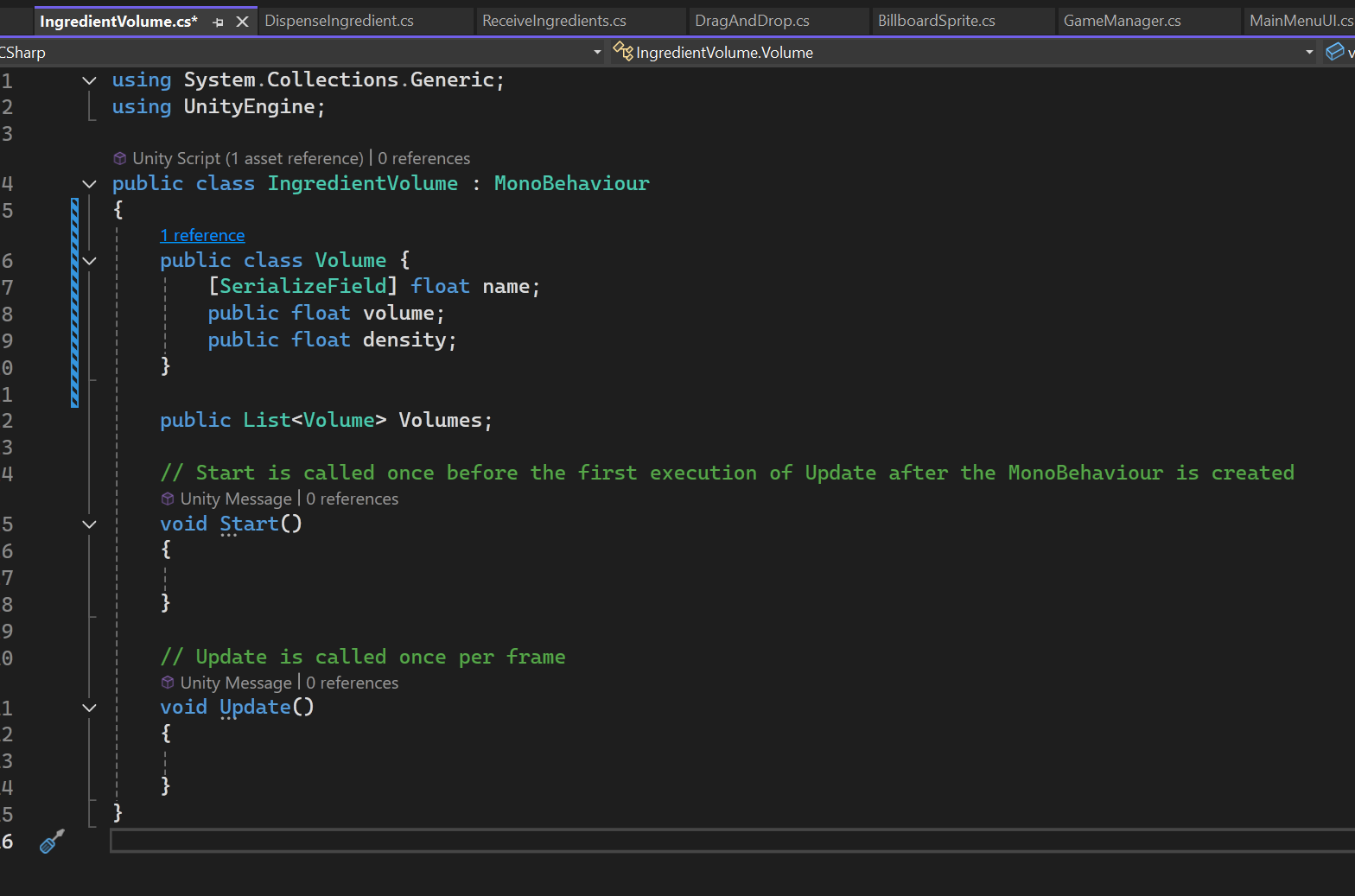This screenshot has width=1355, height=896.
Task: Click the Unity Message icon above Update
Action: point(168,683)
